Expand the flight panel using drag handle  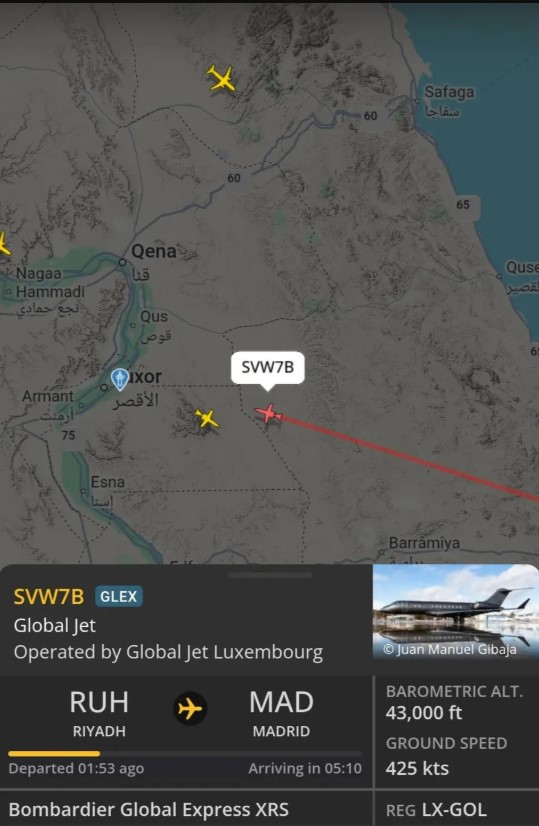click(x=269, y=575)
